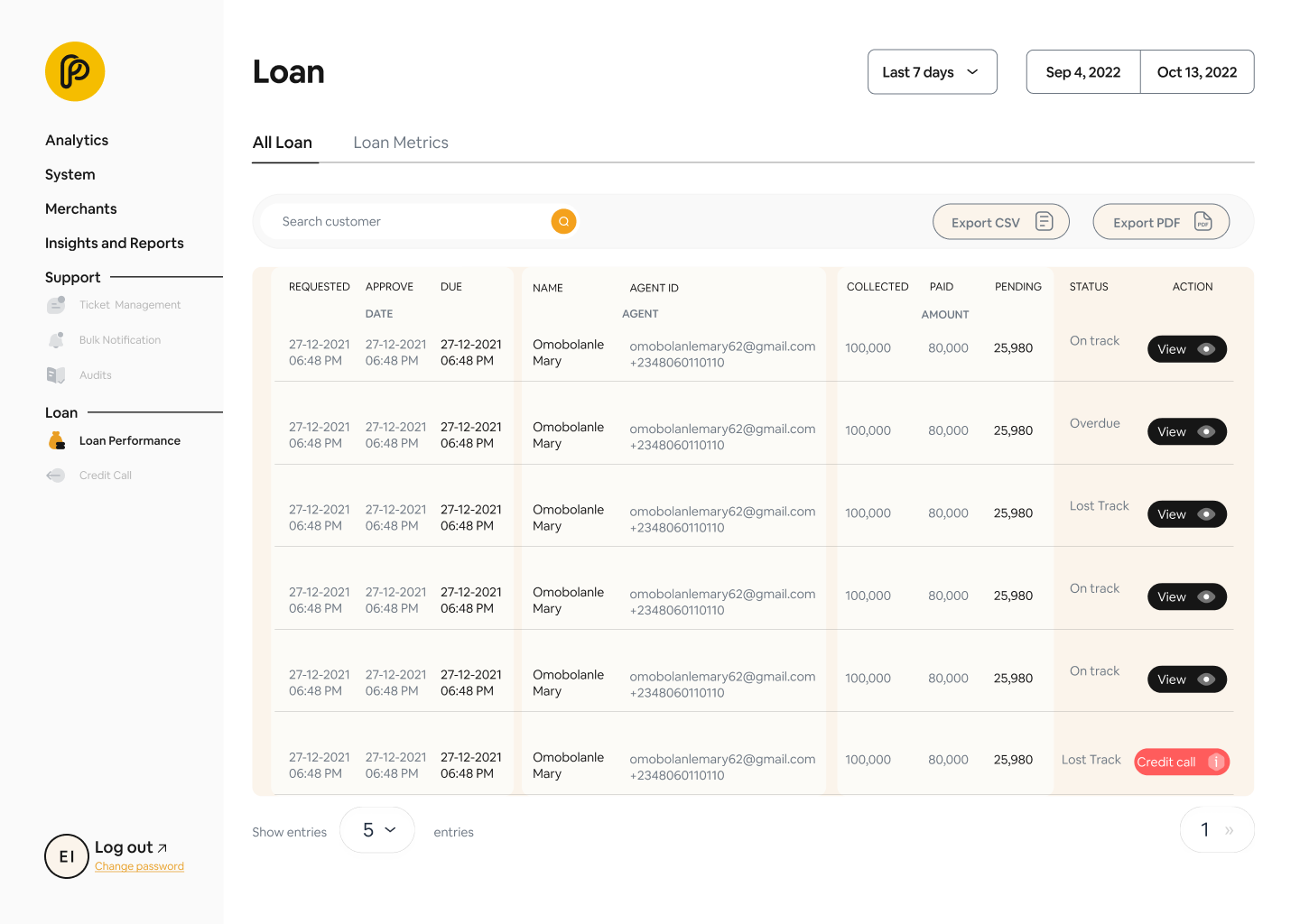The height and width of the screenshot is (924, 1300).
Task: Open Audits under Support
Action: (96, 375)
